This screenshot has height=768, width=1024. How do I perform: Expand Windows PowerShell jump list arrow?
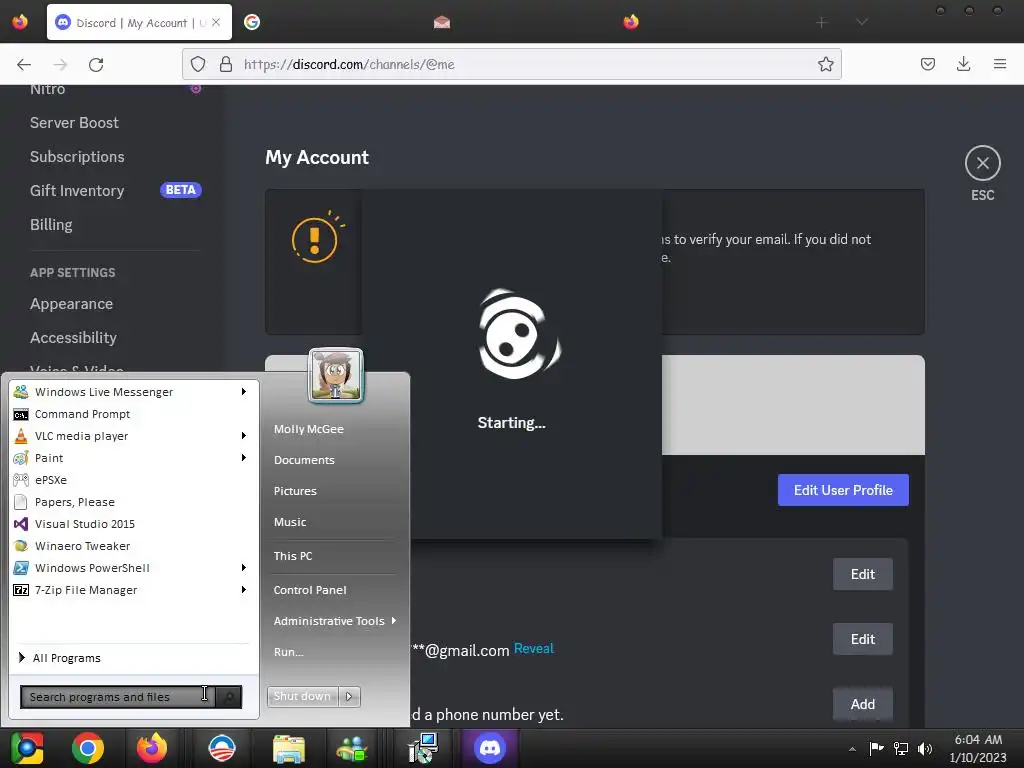(244, 568)
